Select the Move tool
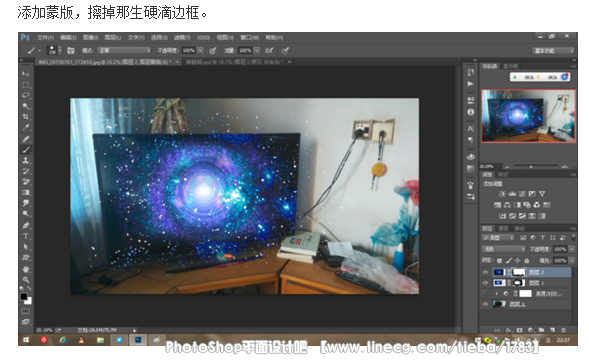The width and height of the screenshot is (589, 364). click(26, 74)
